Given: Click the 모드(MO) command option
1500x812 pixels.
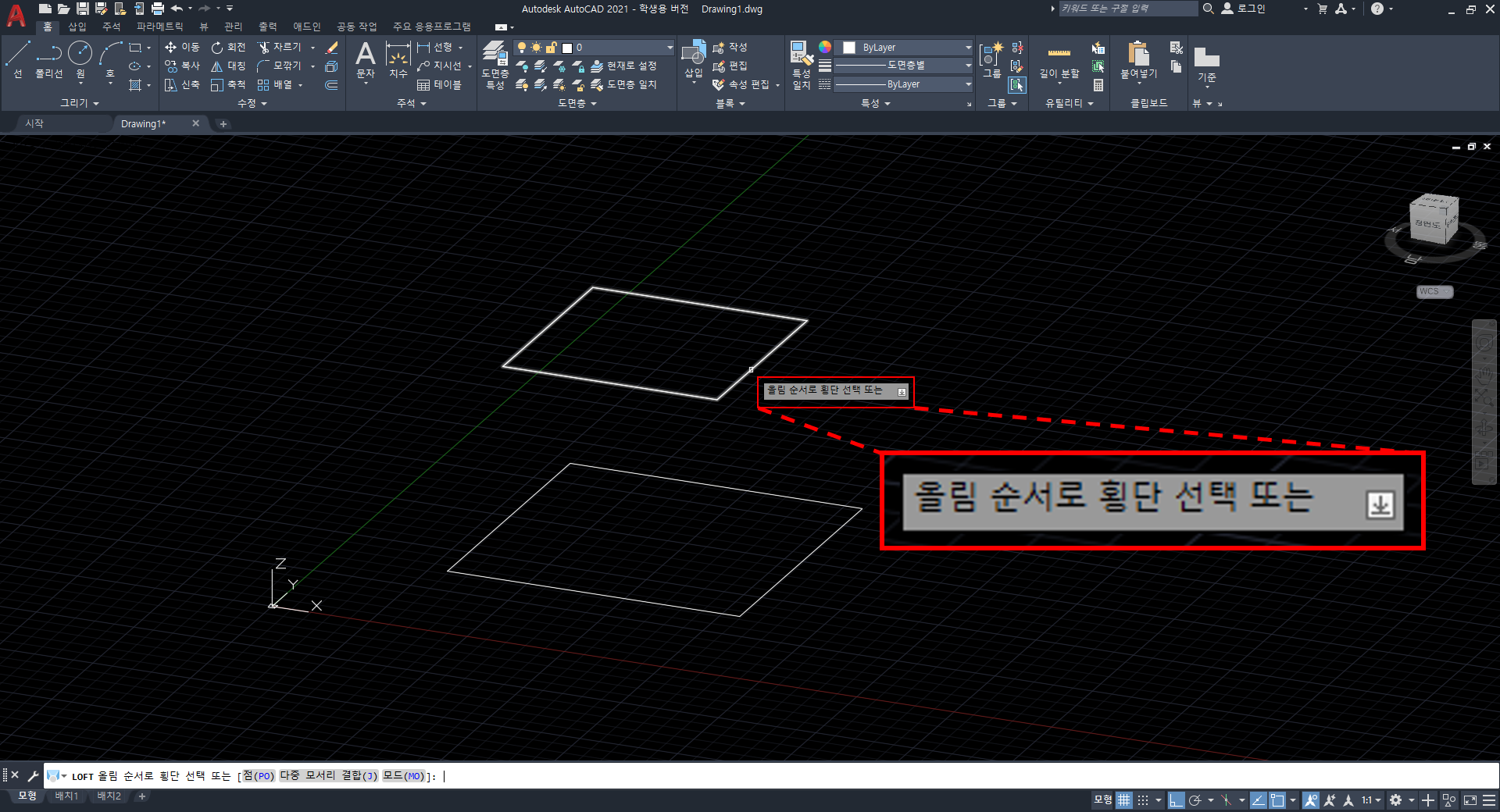Looking at the screenshot, I should click(x=403, y=776).
